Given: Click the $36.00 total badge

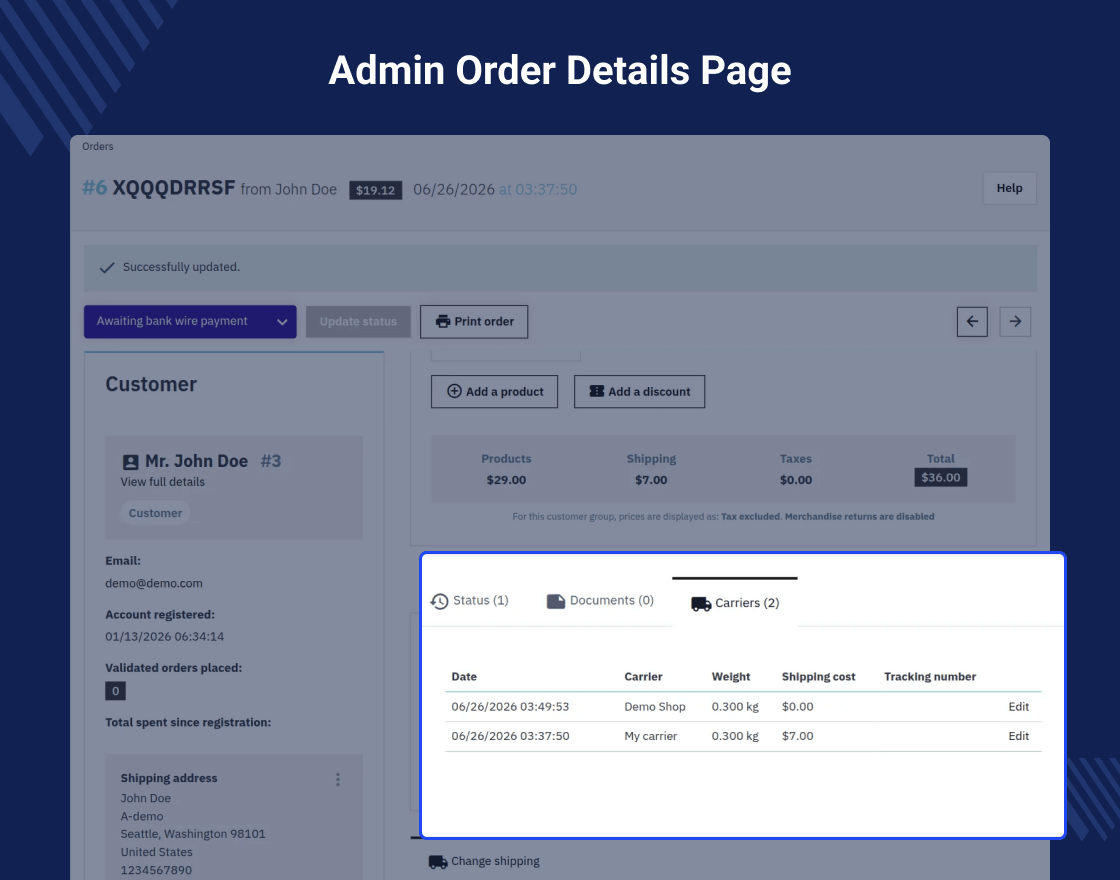Looking at the screenshot, I should (941, 477).
